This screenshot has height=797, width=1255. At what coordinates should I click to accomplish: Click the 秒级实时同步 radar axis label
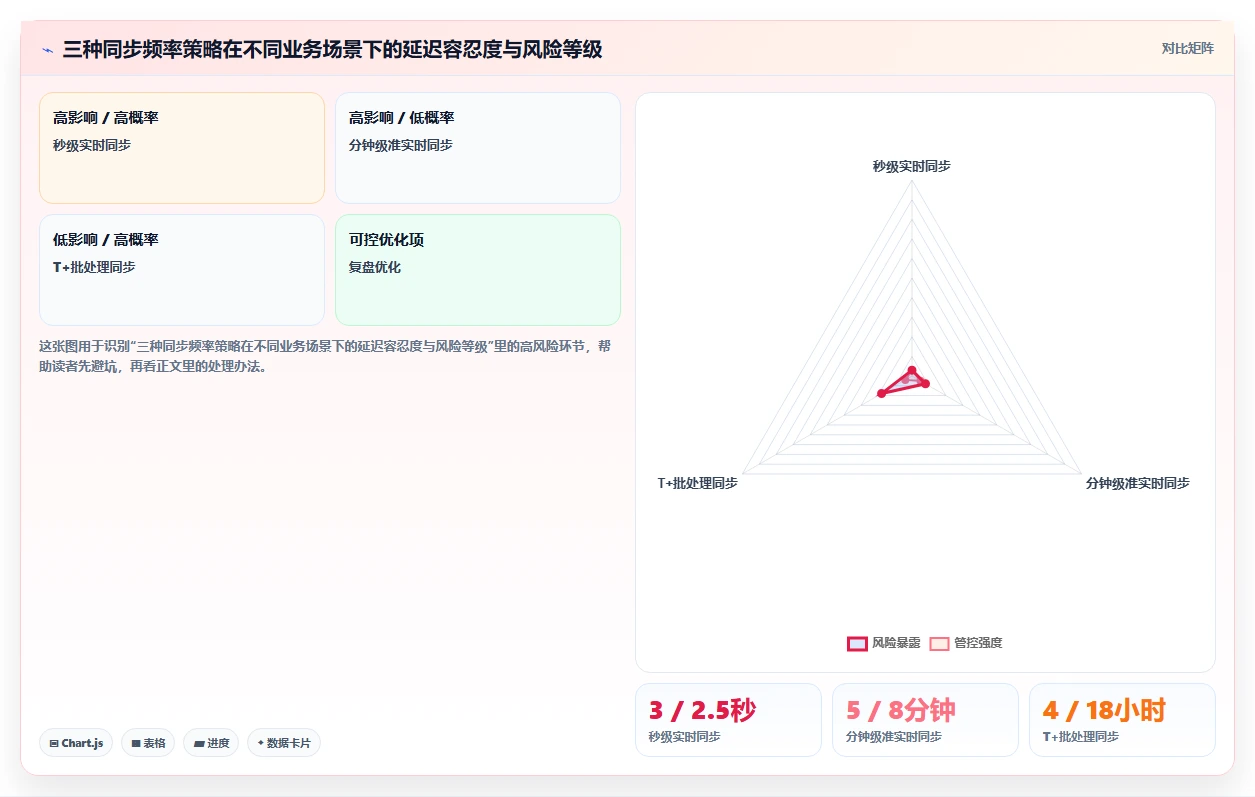[911, 166]
